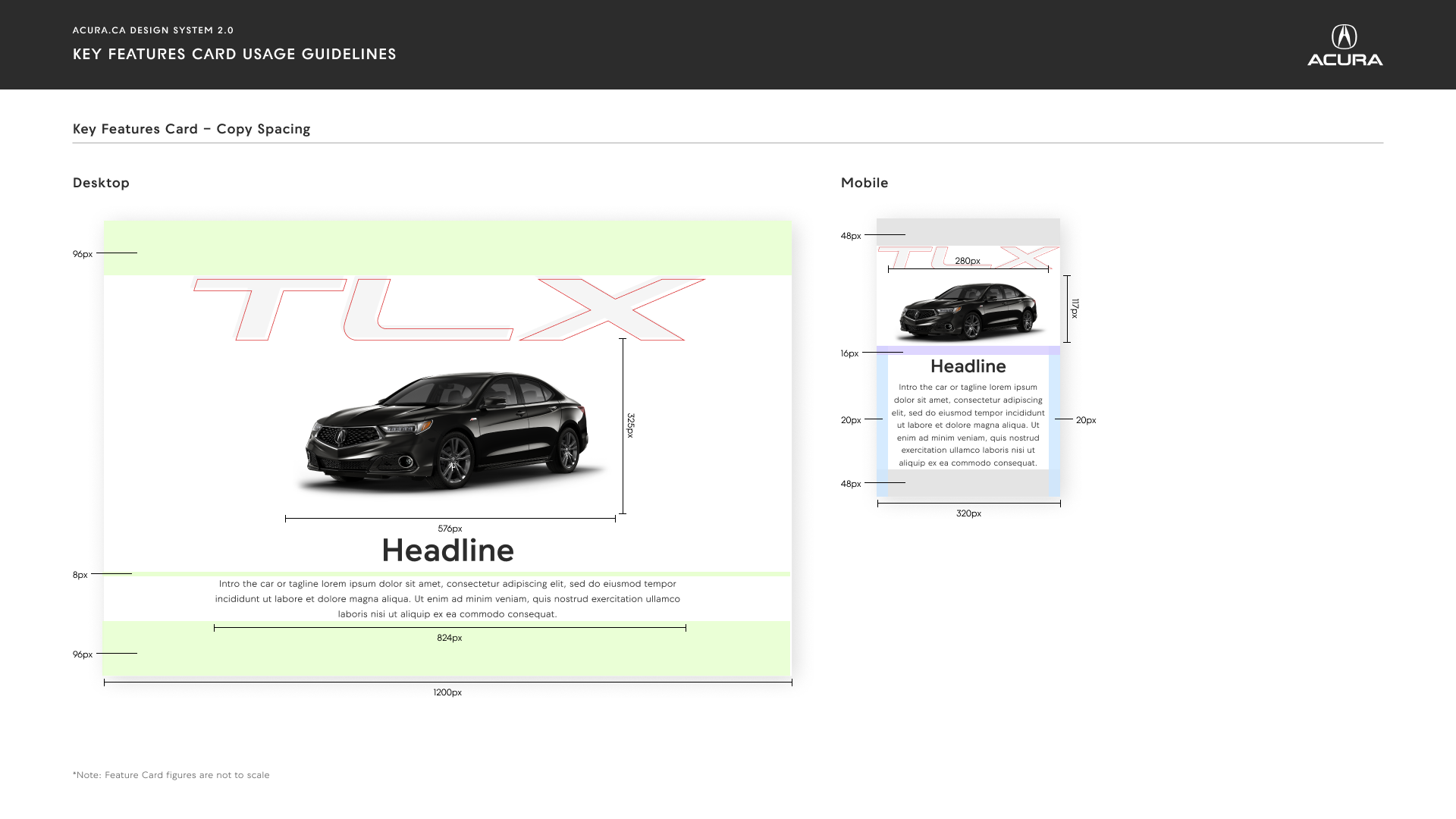This screenshot has width=1456, height=819.
Task: Click the mobile 'Headline' text
Action: point(968,366)
